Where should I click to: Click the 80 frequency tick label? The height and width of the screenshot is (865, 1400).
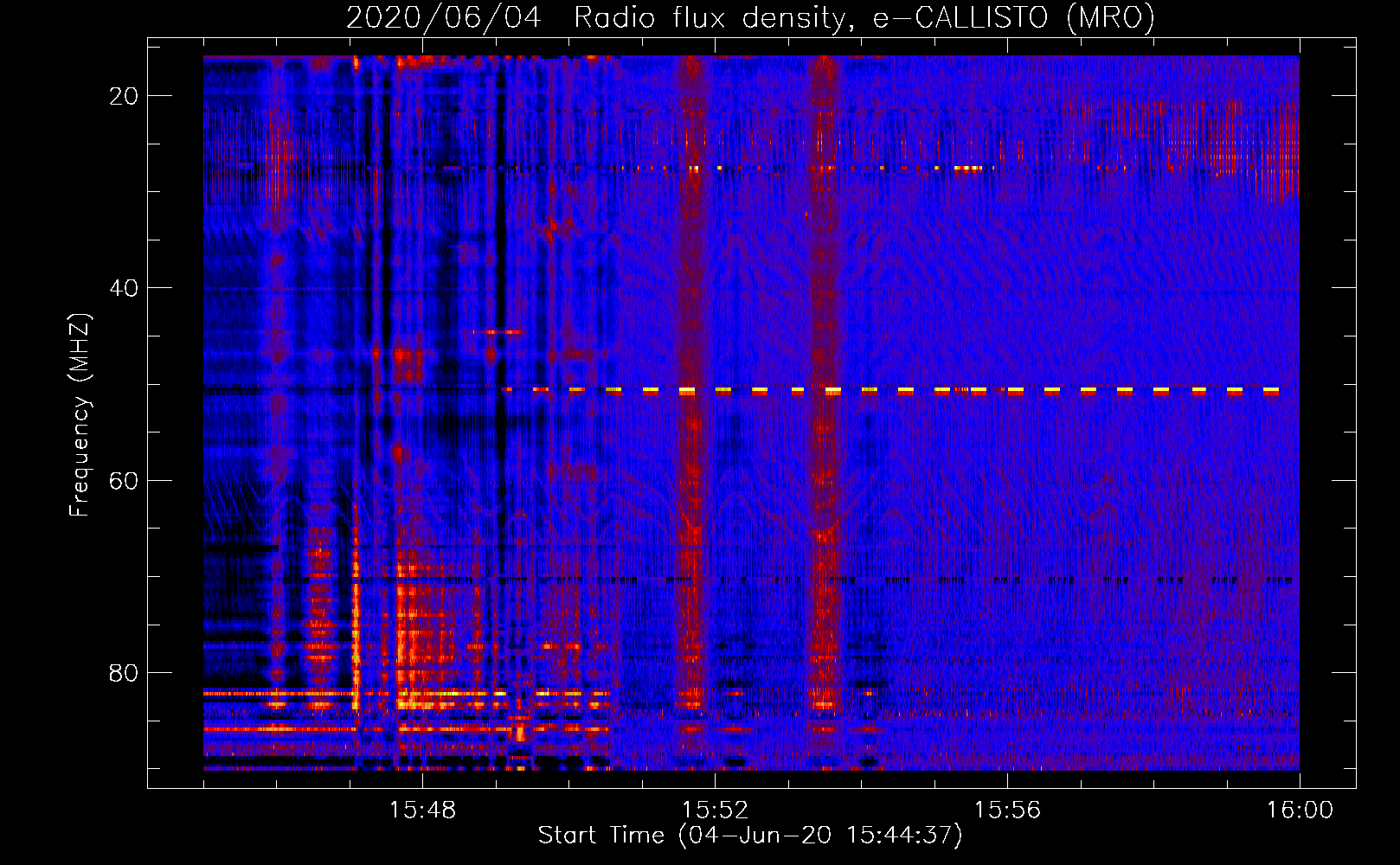click(x=124, y=673)
